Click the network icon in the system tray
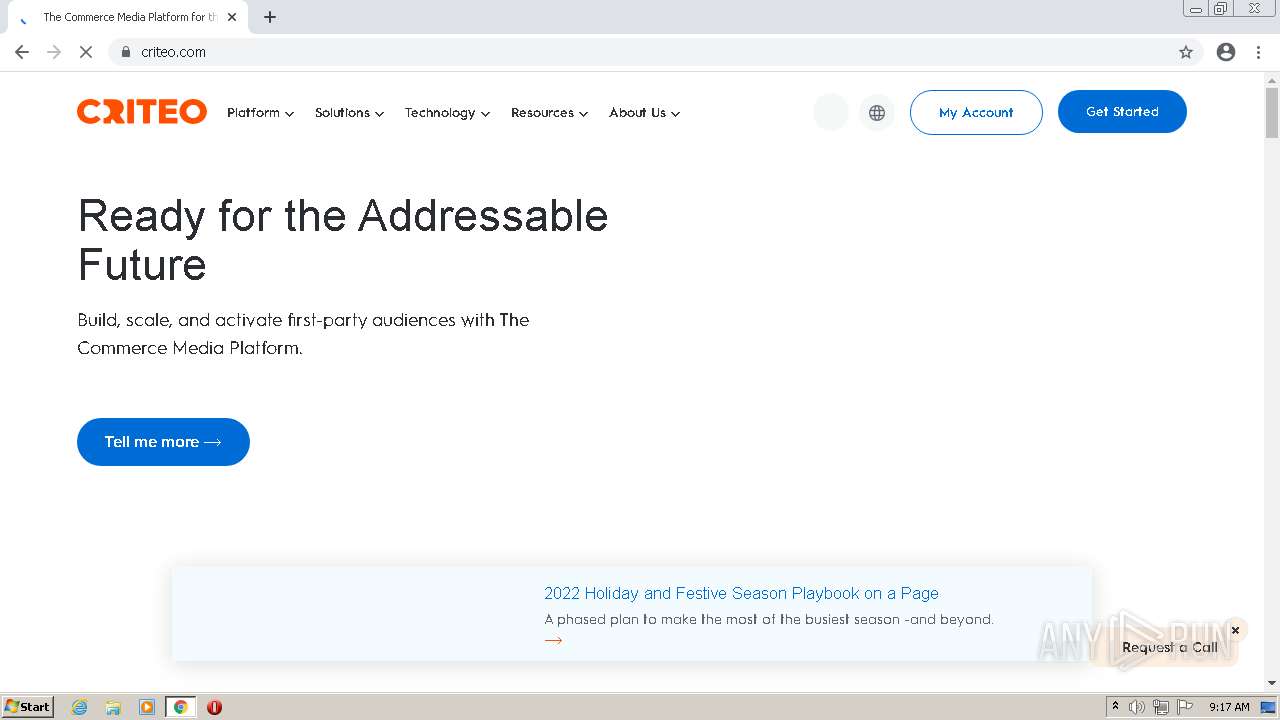This screenshot has height=720, width=1280. click(x=1161, y=707)
